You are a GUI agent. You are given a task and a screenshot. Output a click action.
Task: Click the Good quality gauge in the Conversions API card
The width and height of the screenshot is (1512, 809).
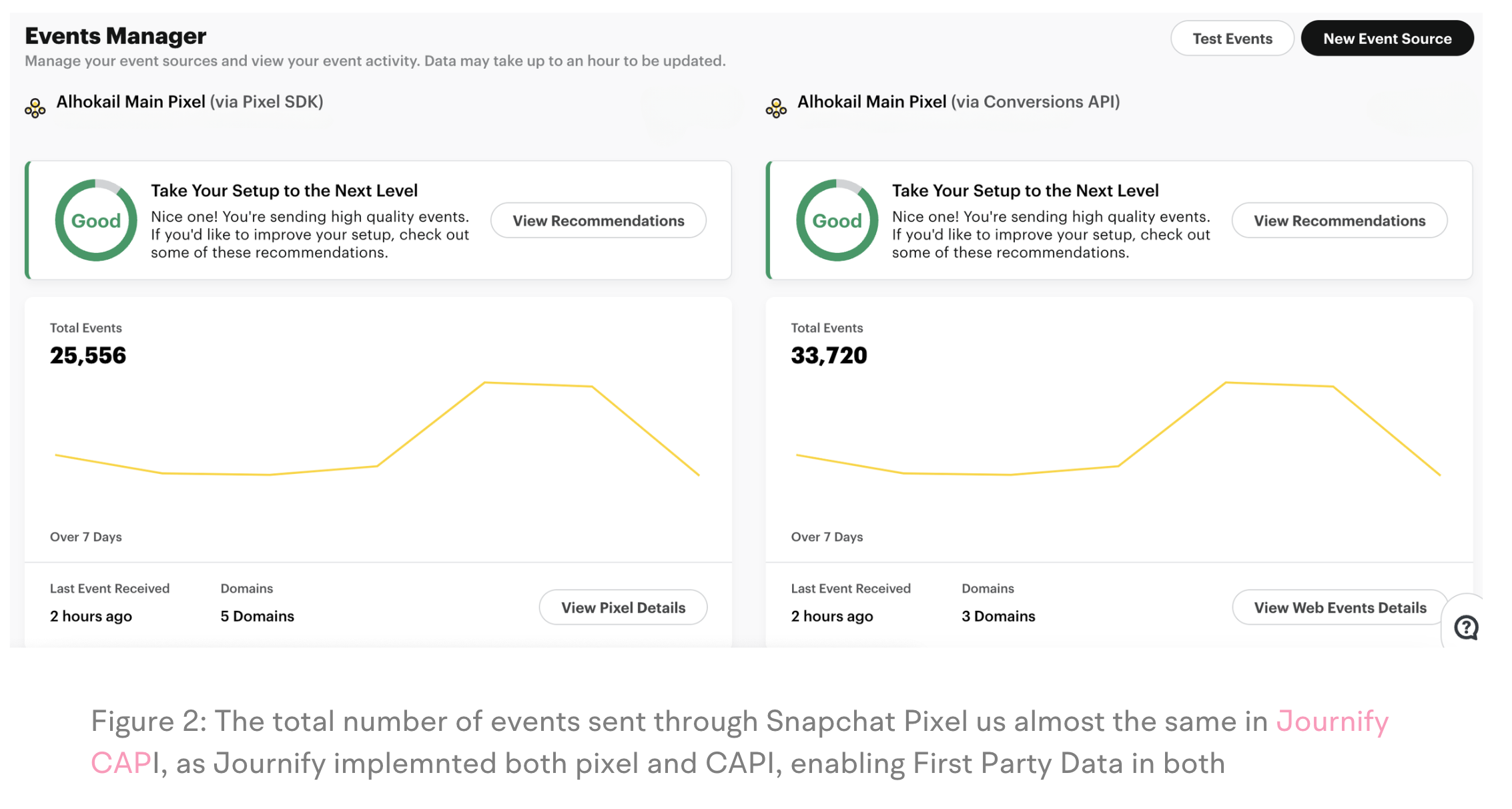click(837, 220)
